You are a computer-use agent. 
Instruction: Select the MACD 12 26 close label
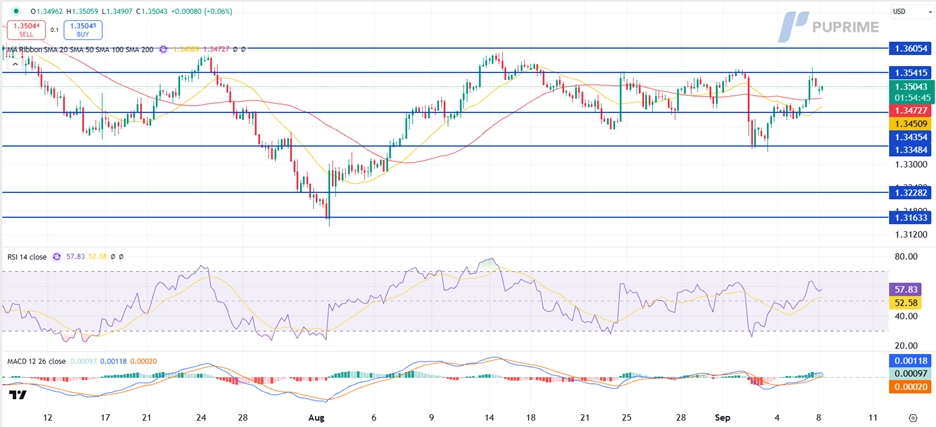[x=38, y=360]
